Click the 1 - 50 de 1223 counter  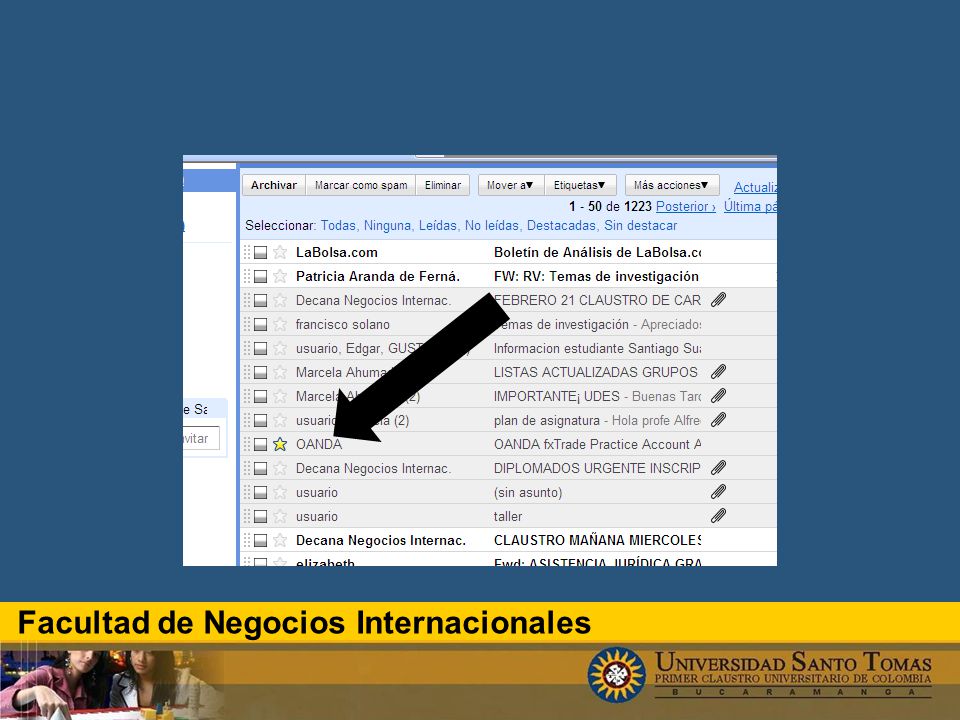coord(610,206)
